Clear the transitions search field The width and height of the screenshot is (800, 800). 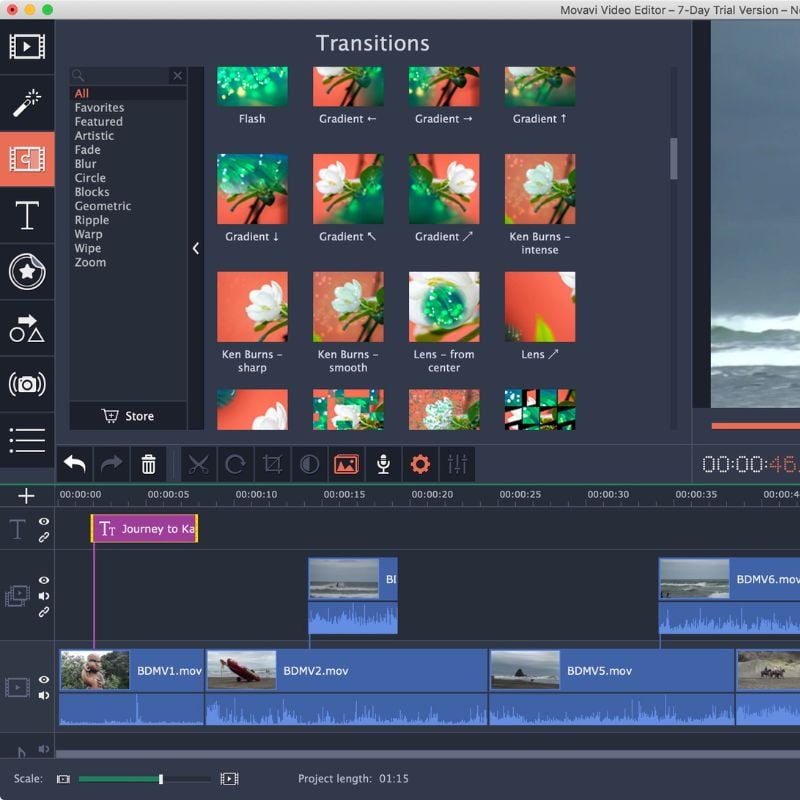click(178, 76)
